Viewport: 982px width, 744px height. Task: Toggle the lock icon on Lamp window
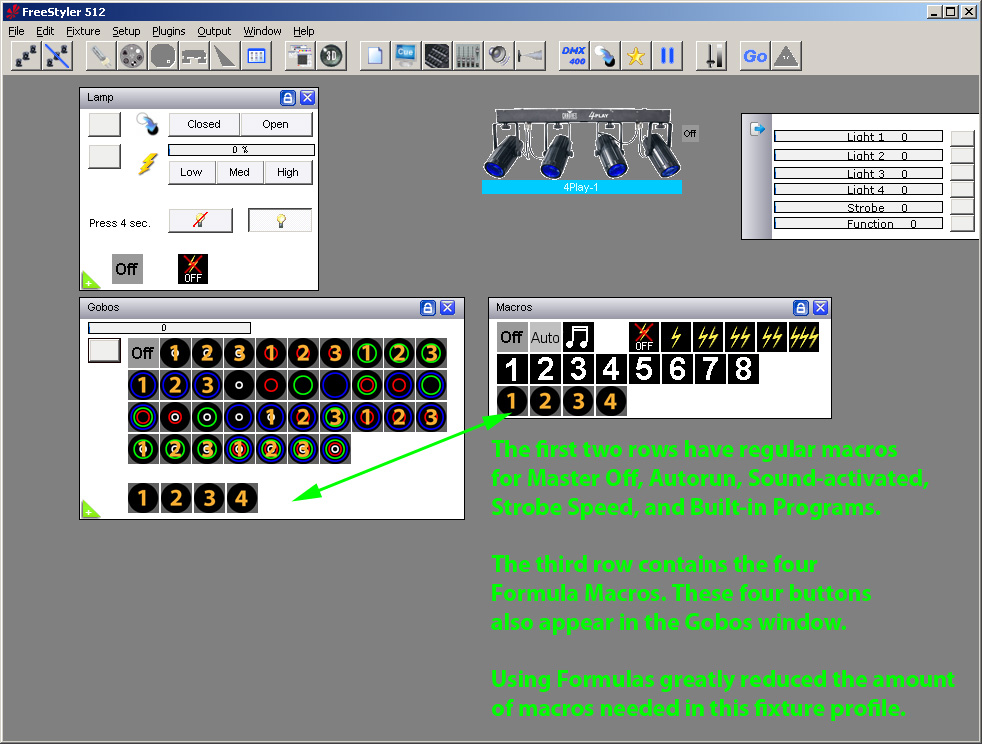(x=287, y=98)
